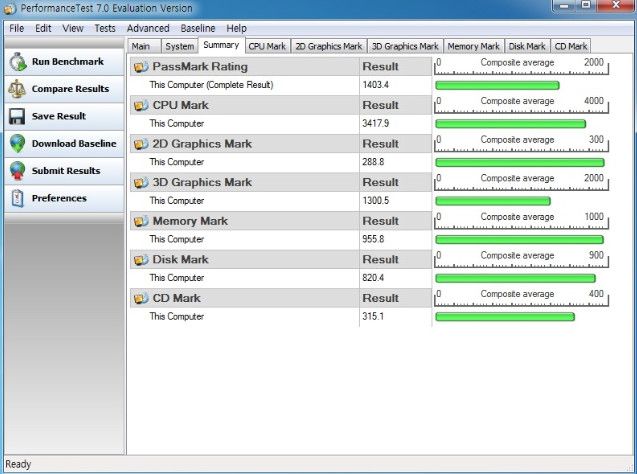Viewport: 637px width, 474px height.
Task: Click the PassMark Rating row icon
Action: [141, 67]
